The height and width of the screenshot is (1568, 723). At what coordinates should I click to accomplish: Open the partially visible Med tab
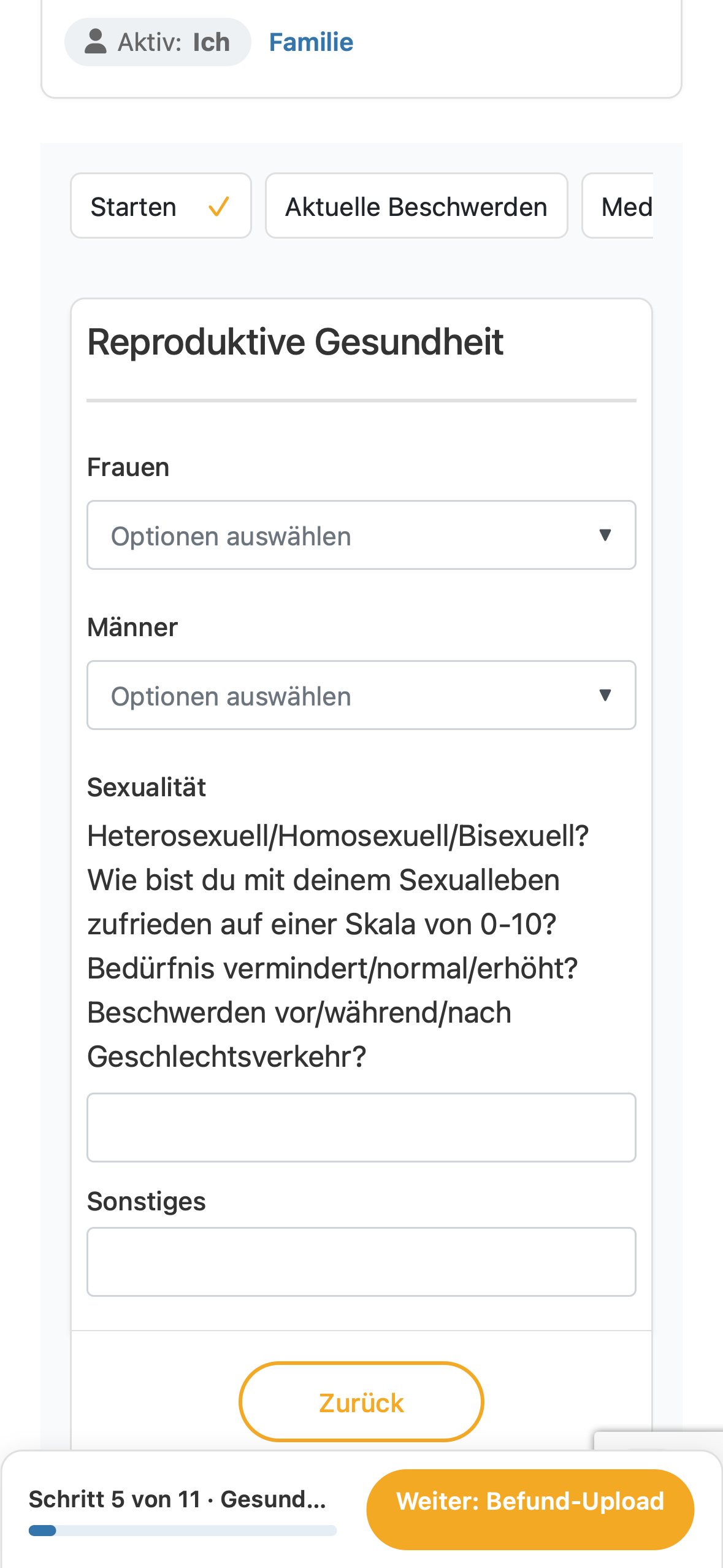(618, 206)
